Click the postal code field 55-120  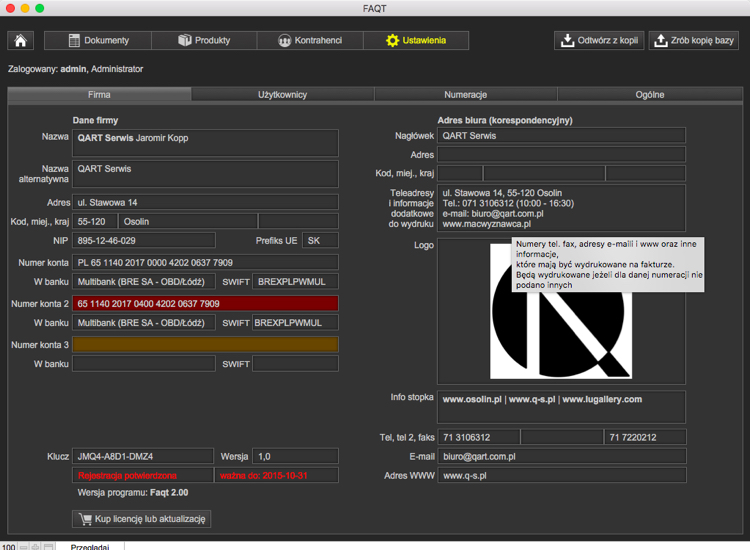[95, 221]
